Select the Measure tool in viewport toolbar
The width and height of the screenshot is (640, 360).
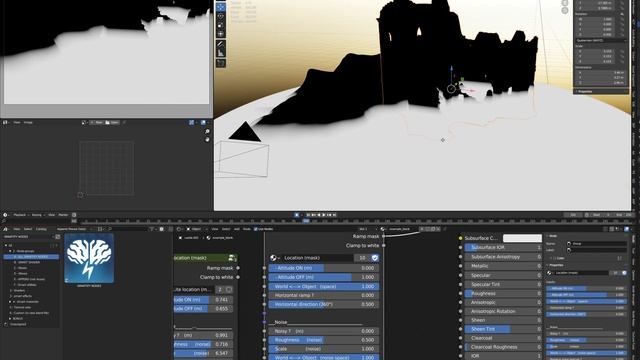[221, 53]
